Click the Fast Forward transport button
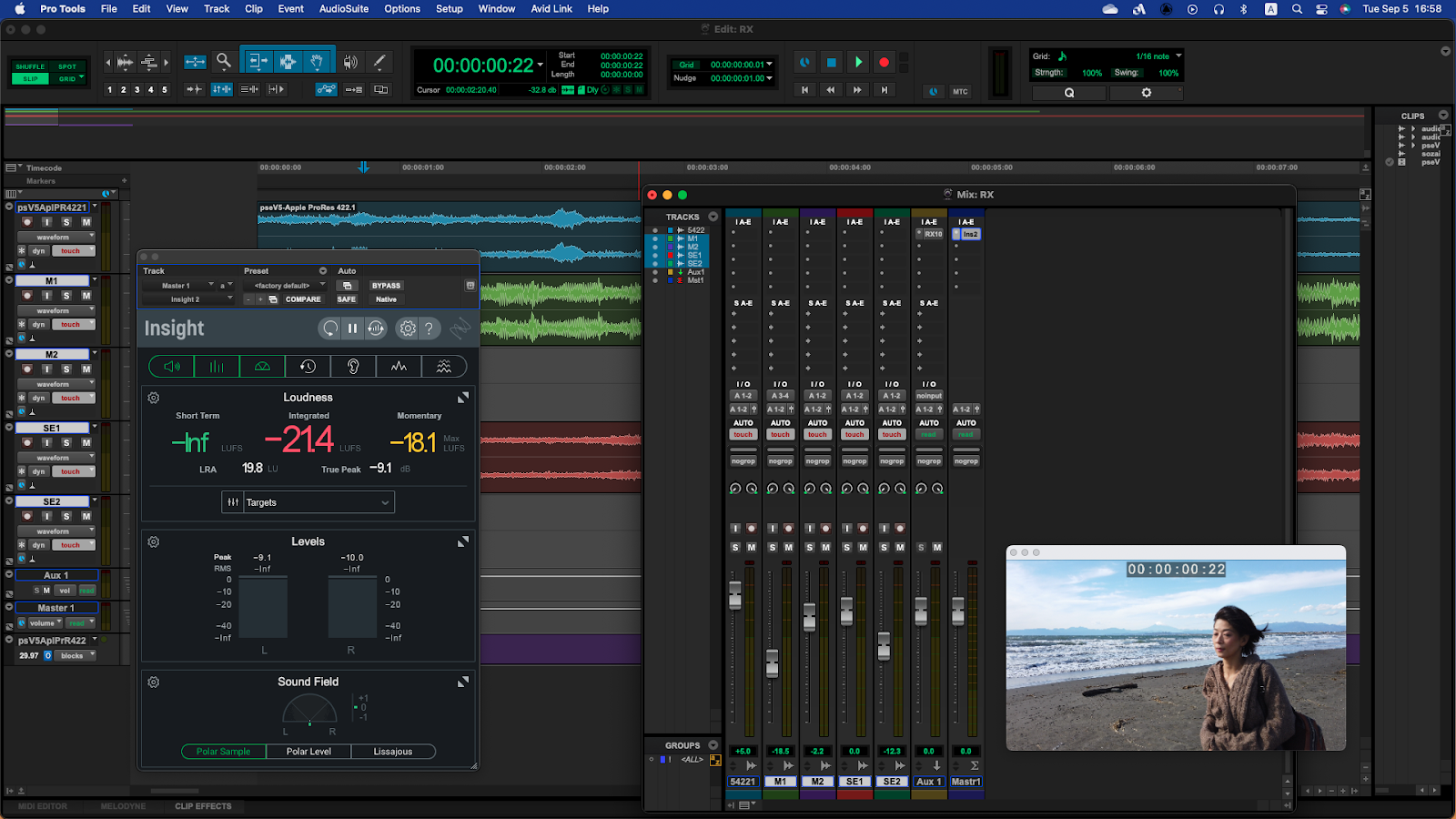Image resolution: width=1456 pixels, height=819 pixels. pyautogui.click(x=857, y=90)
